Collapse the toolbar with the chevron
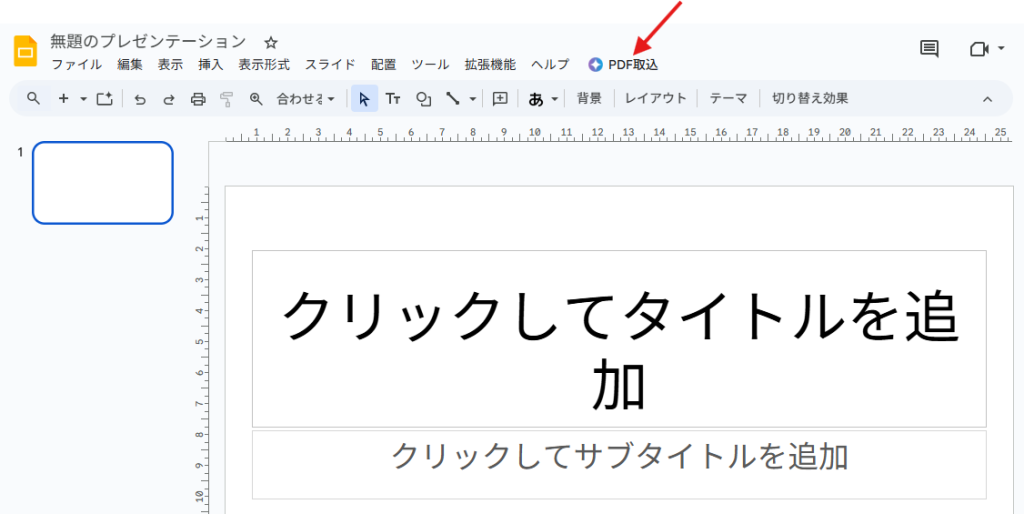The height and width of the screenshot is (514, 1024). (987, 98)
